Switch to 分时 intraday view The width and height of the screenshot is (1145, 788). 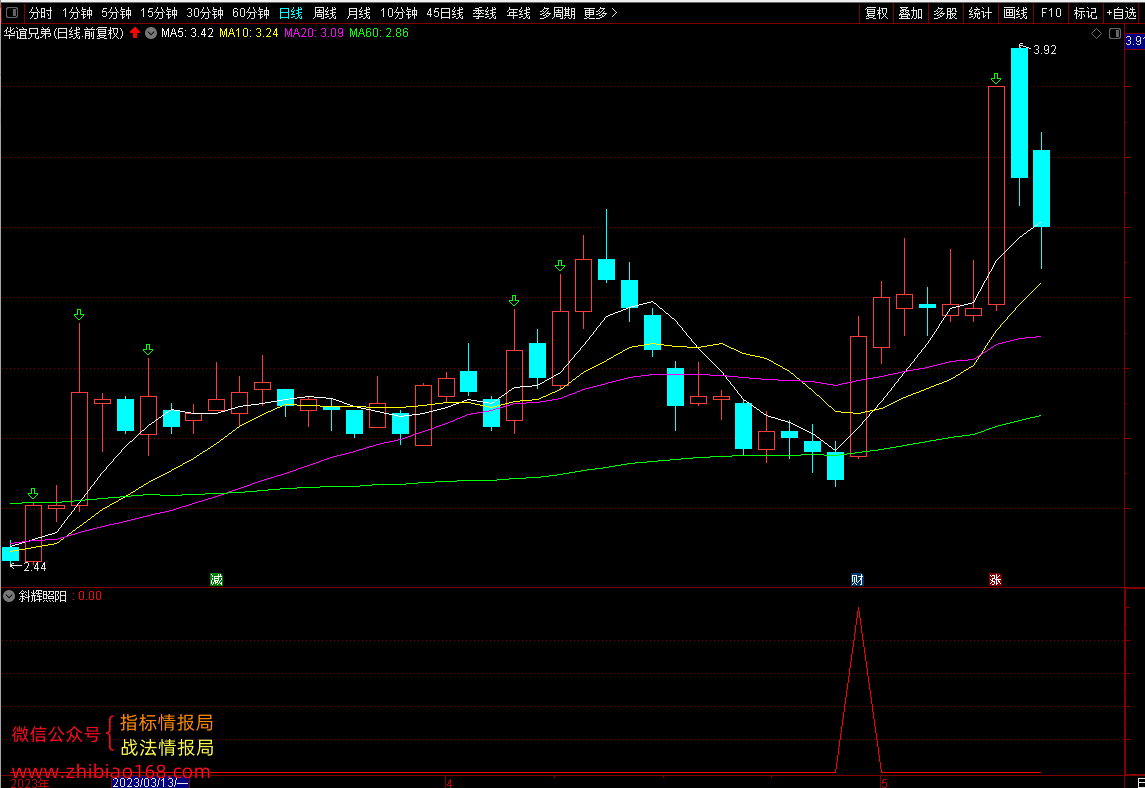[40, 13]
